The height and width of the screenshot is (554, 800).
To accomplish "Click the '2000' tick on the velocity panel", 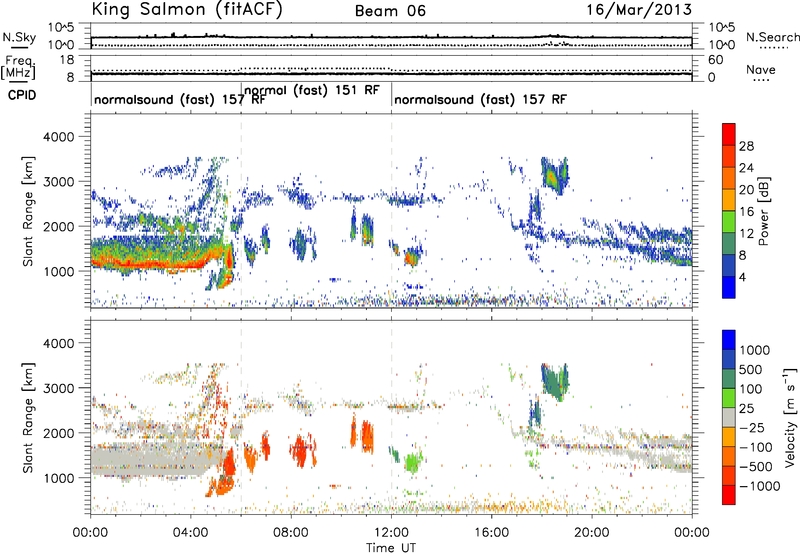I will (x=58, y=433).
